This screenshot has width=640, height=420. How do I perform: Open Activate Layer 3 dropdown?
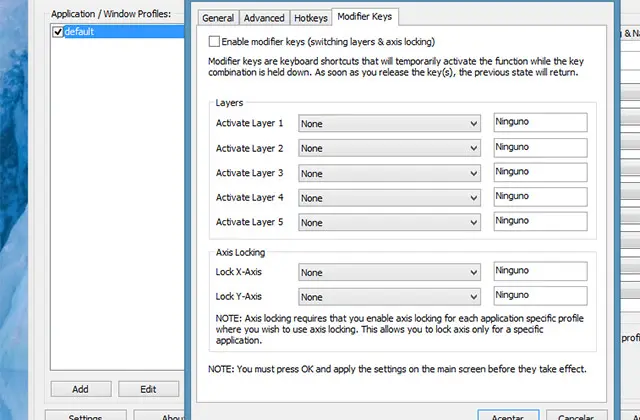click(390, 173)
